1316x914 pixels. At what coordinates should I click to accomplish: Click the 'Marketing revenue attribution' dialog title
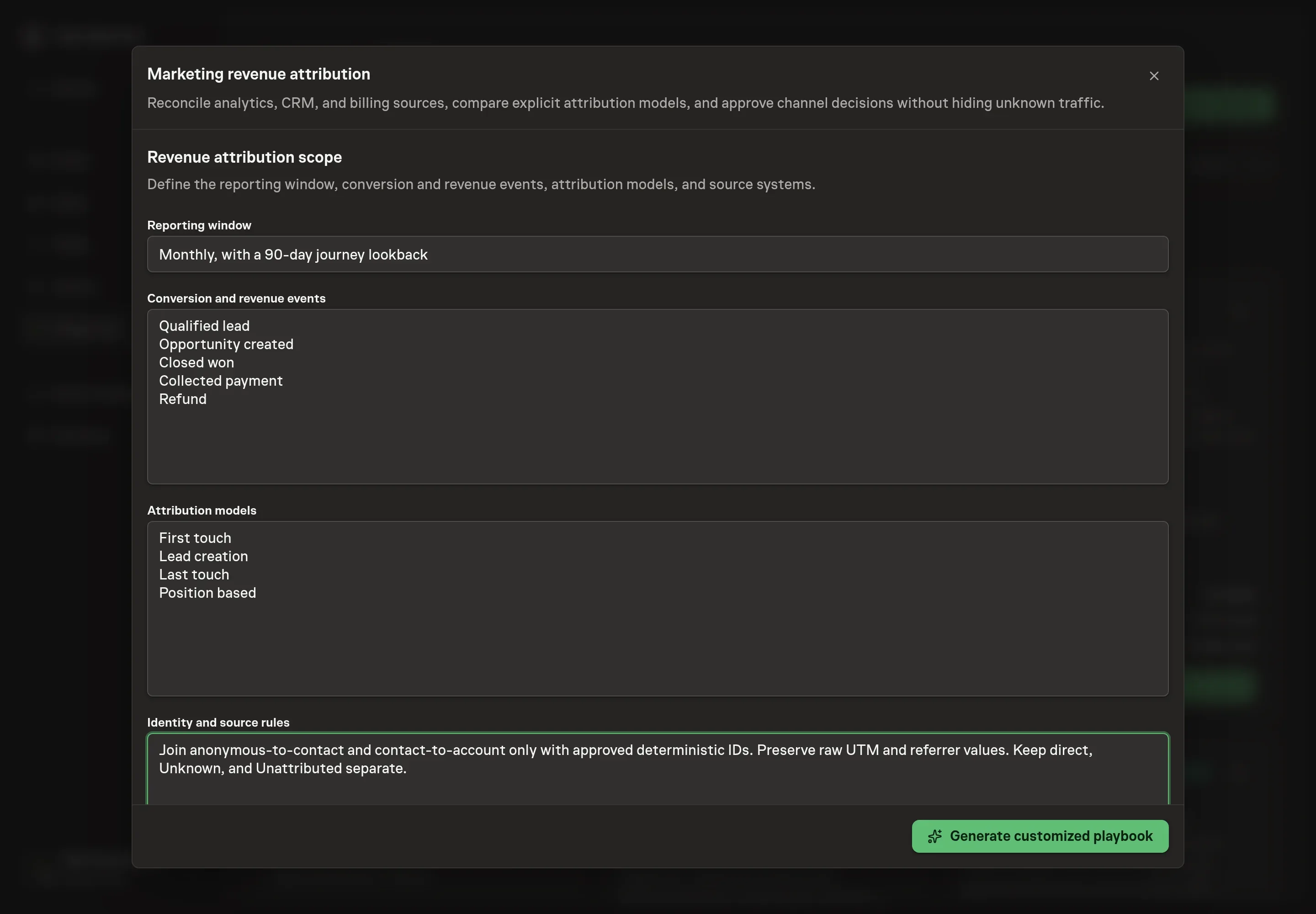[x=259, y=74]
